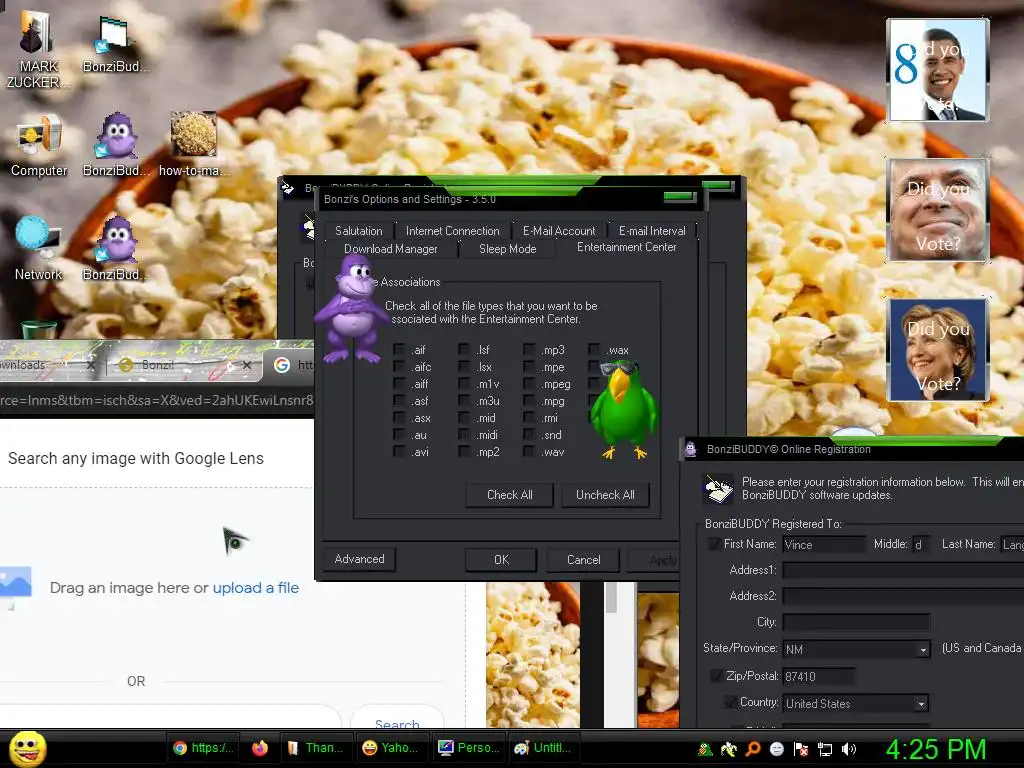Open the MARK ZUCKER desktop folder

[x=37, y=49]
